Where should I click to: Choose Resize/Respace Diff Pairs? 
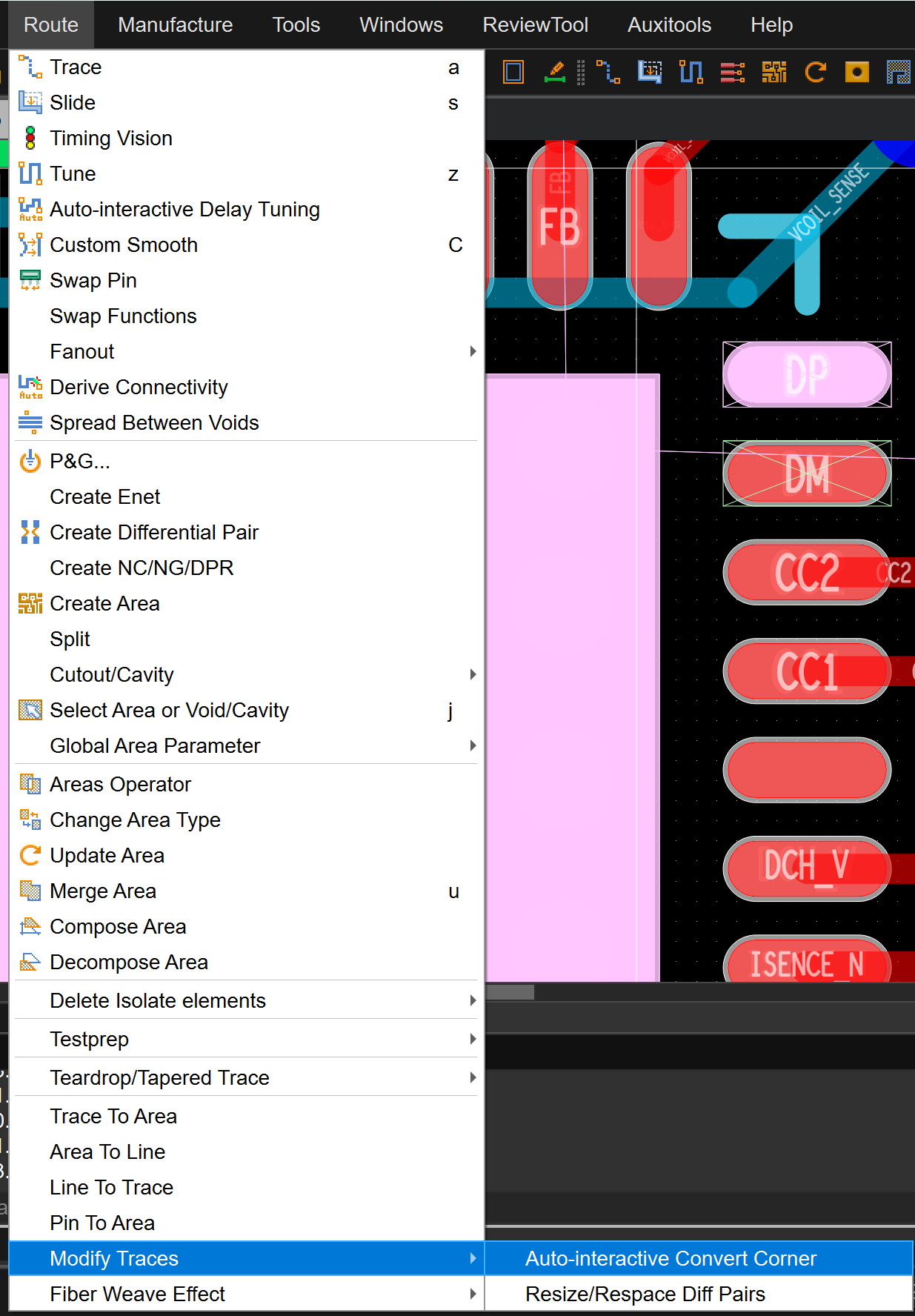645,1294
